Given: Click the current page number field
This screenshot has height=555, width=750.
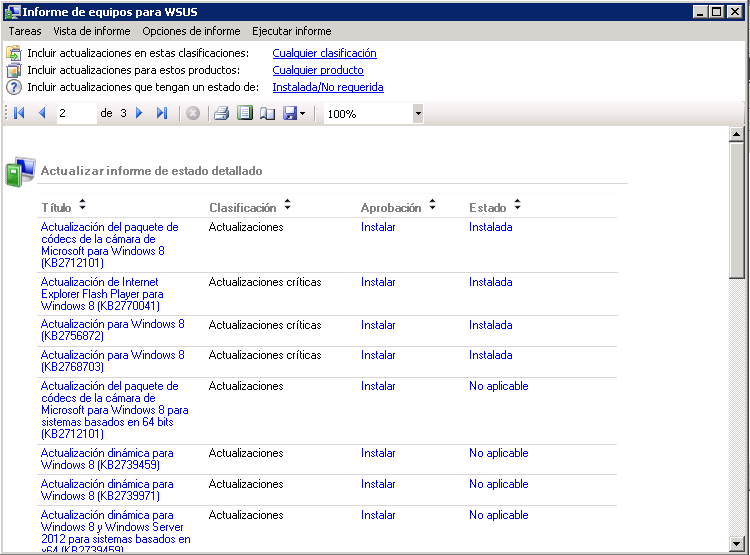Looking at the screenshot, I should pyautogui.click(x=77, y=113).
